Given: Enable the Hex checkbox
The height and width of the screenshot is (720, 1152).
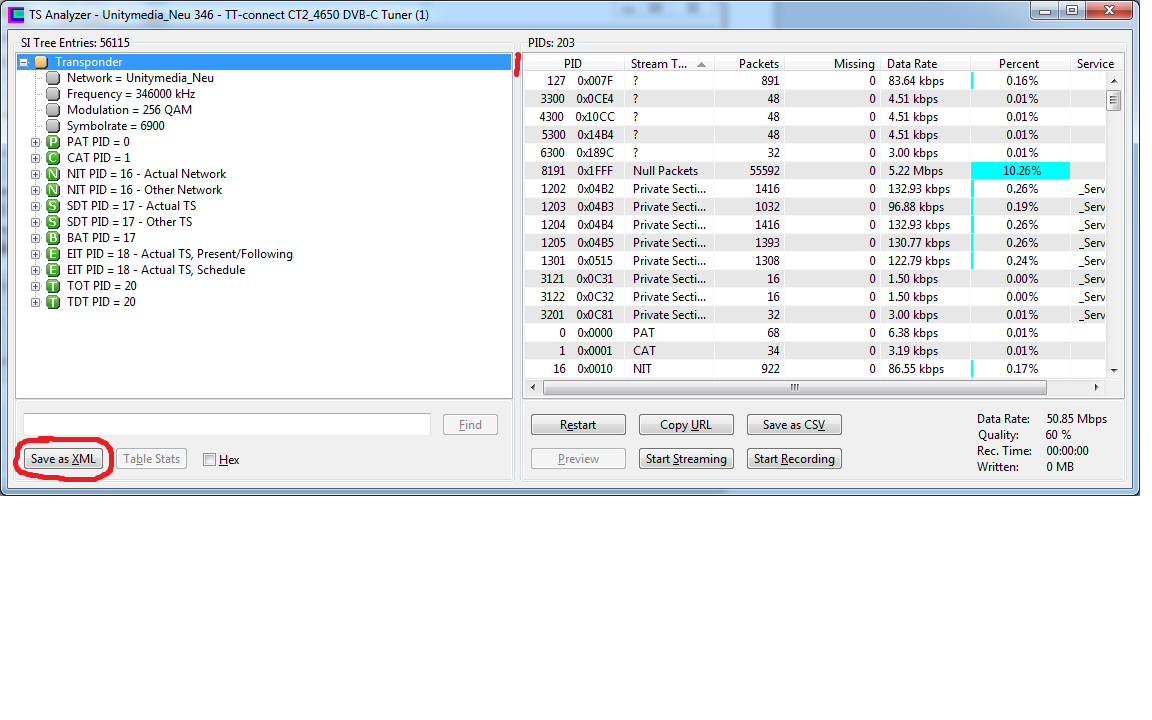Looking at the screenshot, I should (x=209, y=460).
